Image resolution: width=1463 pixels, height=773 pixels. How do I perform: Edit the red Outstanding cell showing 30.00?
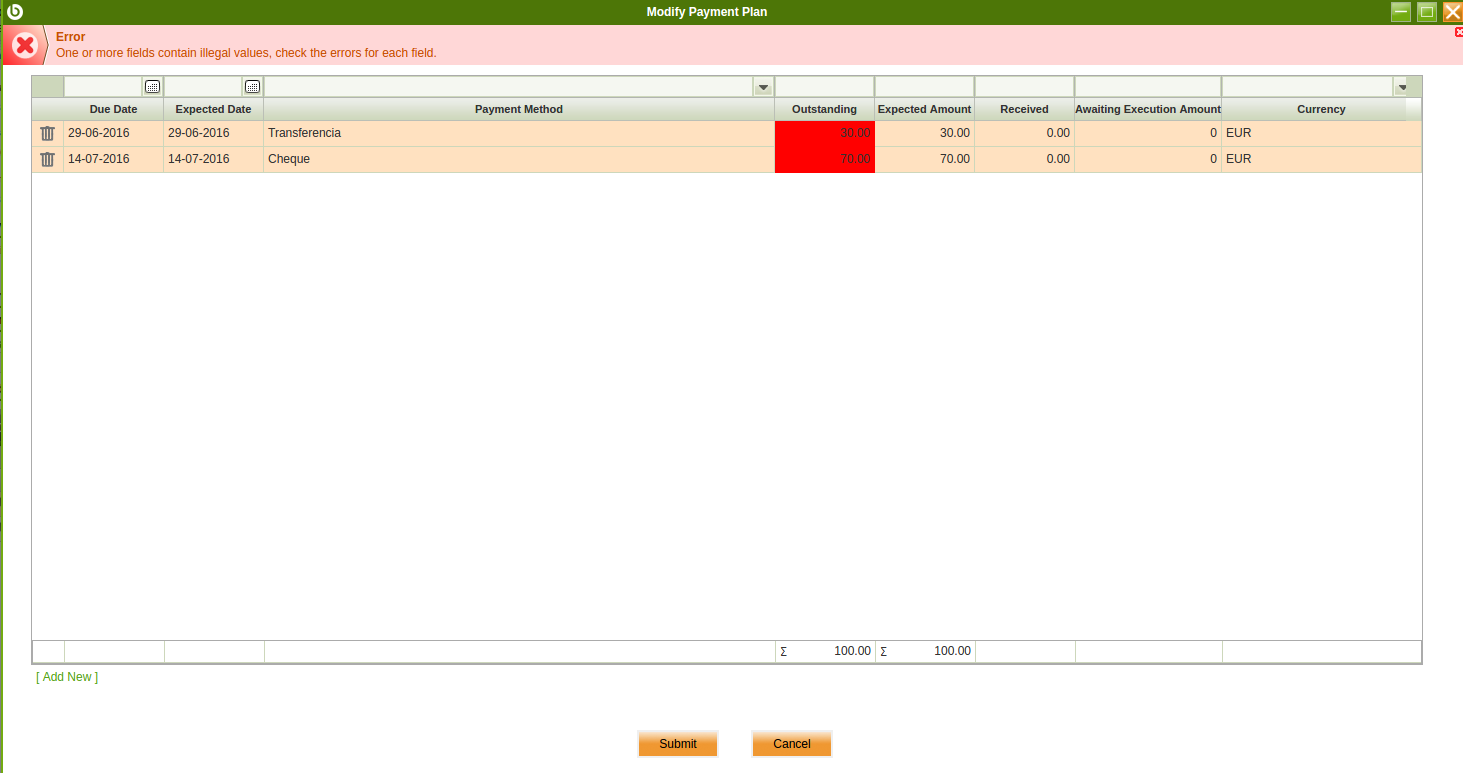(x=825, y=133)
